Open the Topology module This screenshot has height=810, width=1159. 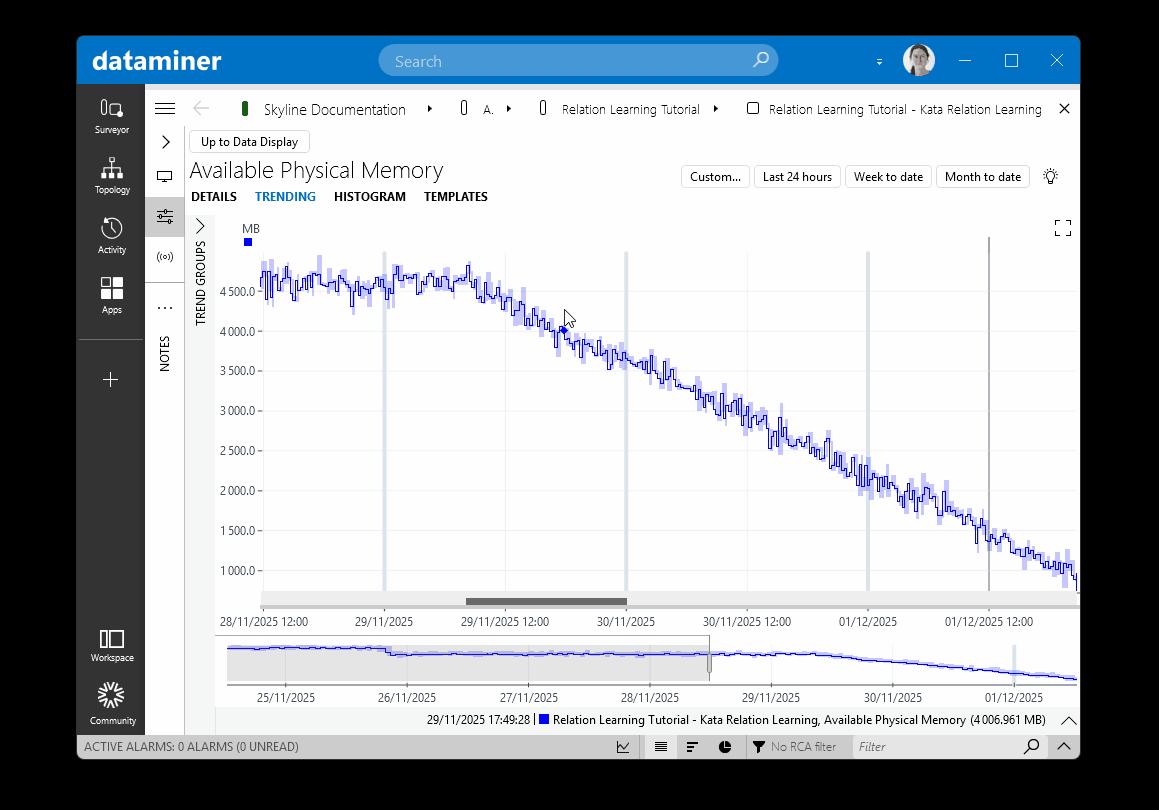coord(112,175)
